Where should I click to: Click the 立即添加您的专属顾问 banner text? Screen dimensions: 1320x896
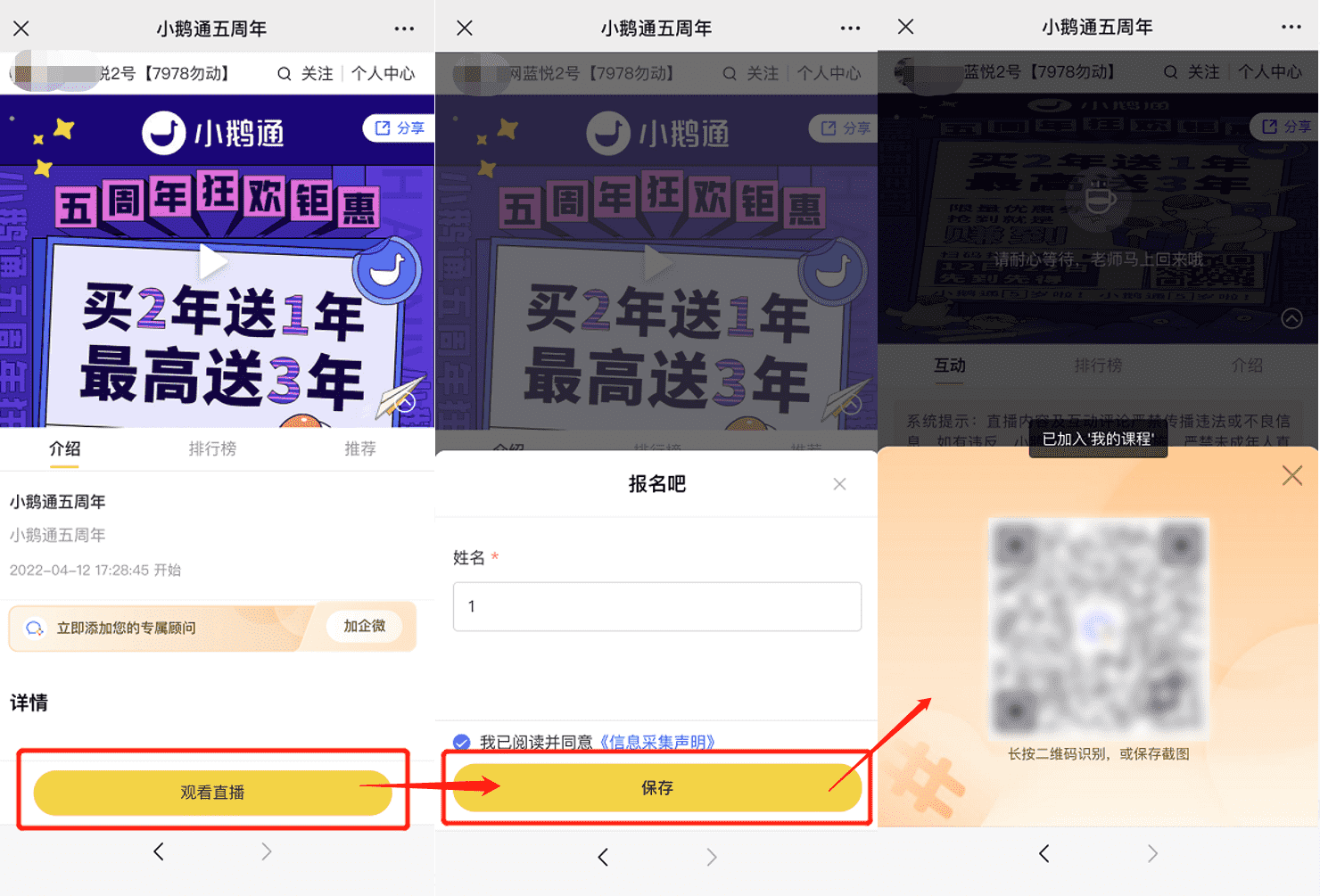coord(126,628)
